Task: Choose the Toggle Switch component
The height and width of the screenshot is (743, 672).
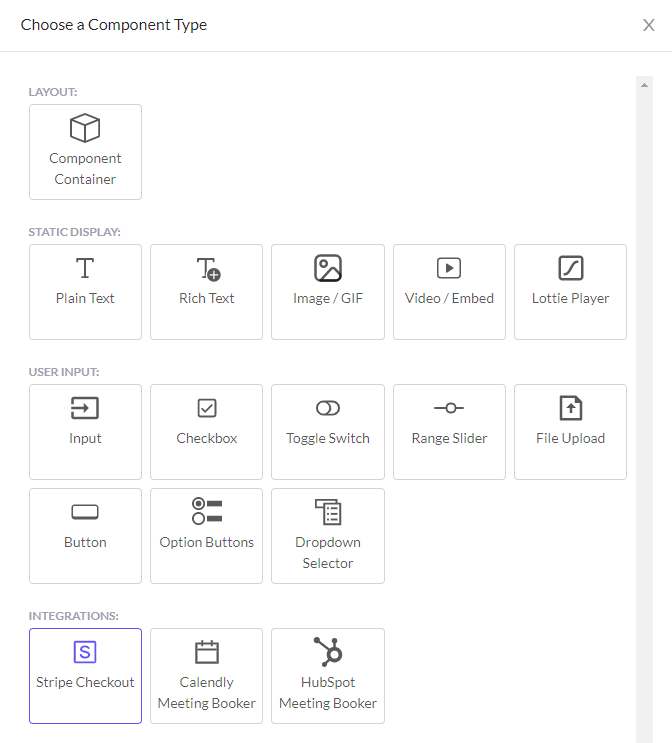Action: pyautogui.click(x=328, y=432)
